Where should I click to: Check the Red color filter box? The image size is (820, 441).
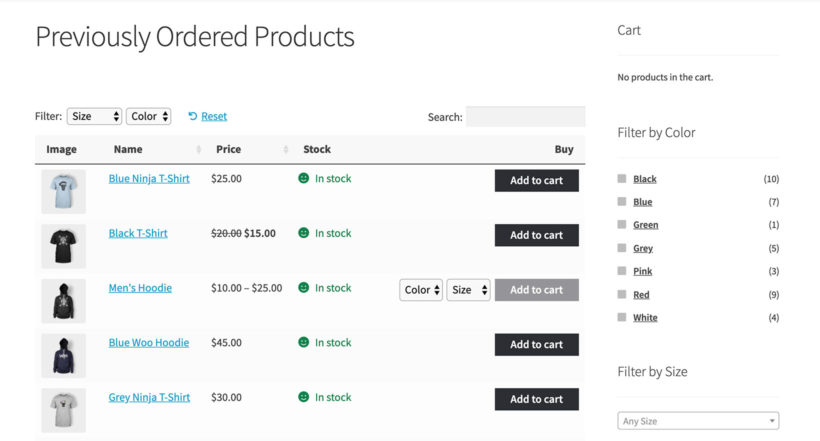[x=622, y=294]
